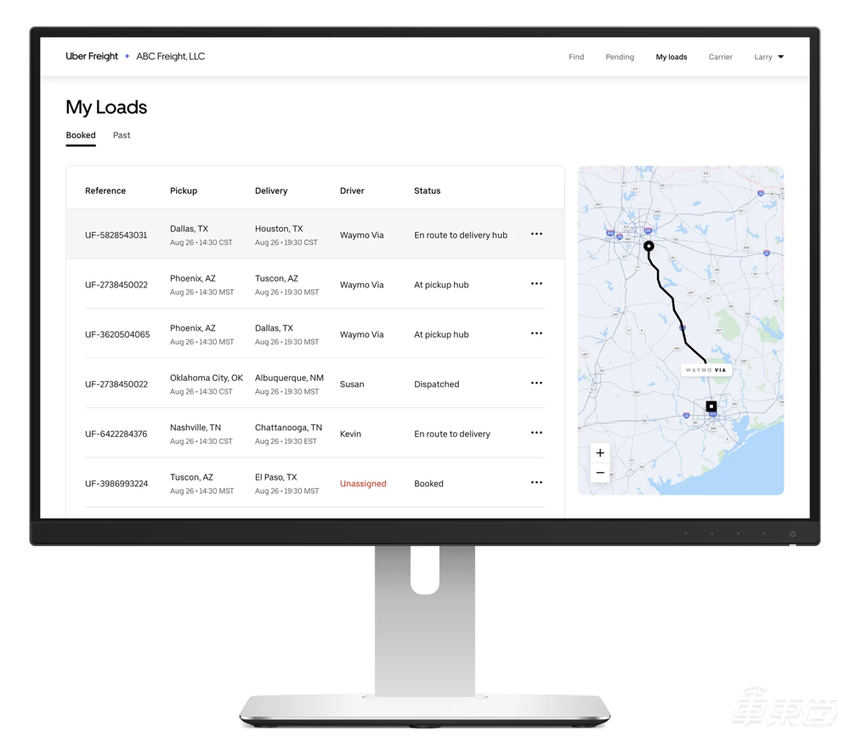The width and height of the screenshot is (850, 739).
Task: Click the Dallas origin marker on map
Action: coord(648,246)
